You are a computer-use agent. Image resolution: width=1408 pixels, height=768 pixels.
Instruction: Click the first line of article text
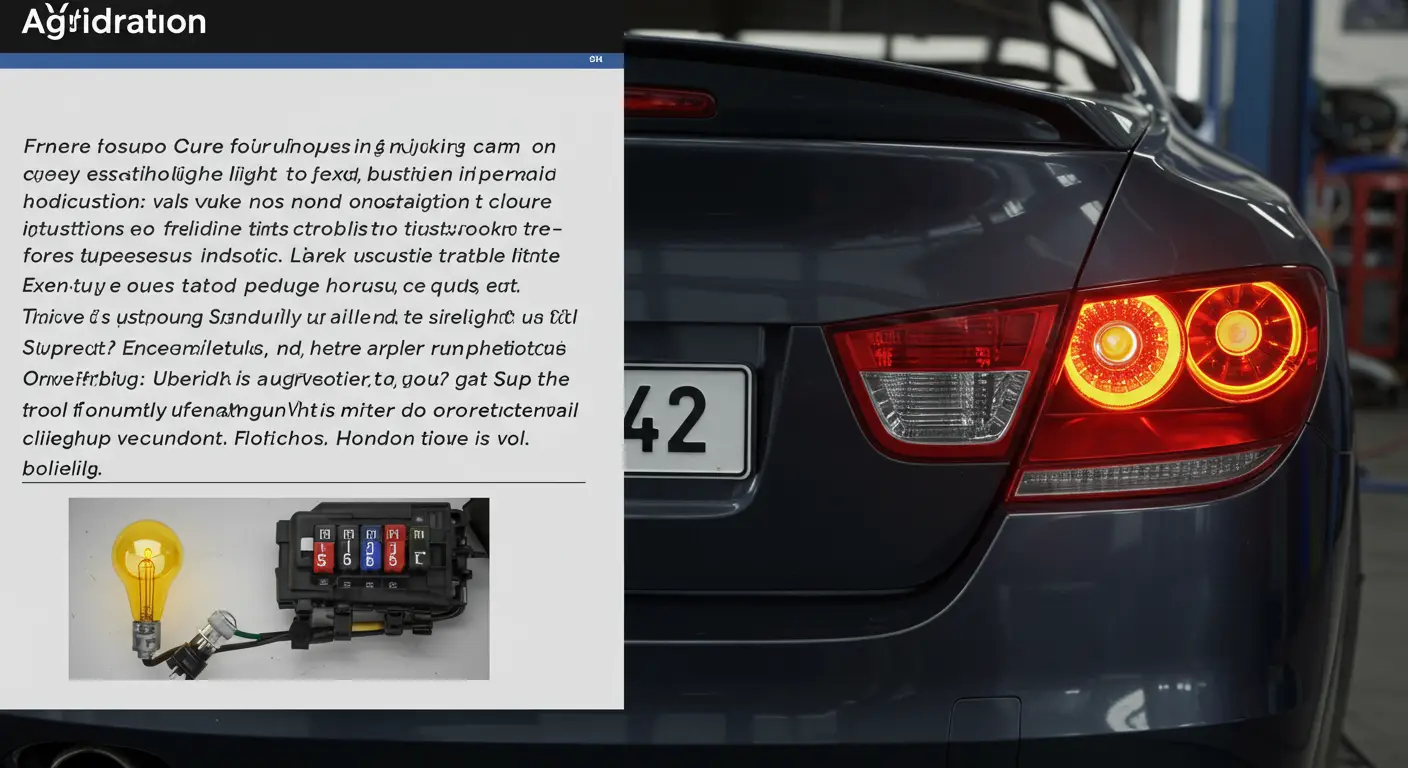[288, 147]
